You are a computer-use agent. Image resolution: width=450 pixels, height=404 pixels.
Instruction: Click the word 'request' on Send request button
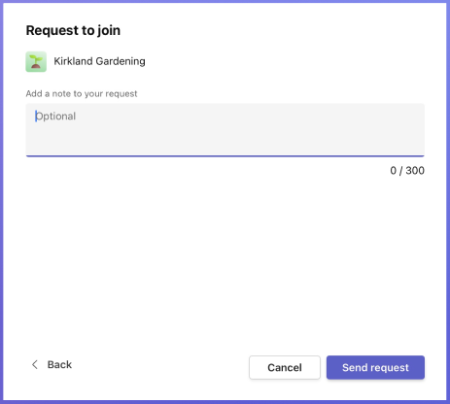pyautogui.click(x=389, y=368)
